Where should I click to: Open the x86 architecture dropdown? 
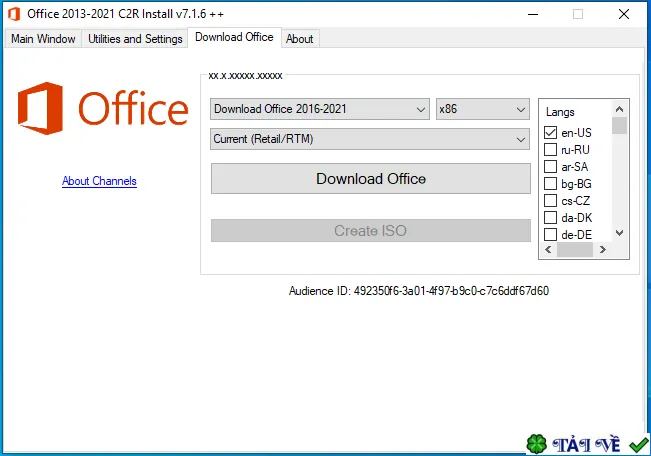tap(482, 109)
